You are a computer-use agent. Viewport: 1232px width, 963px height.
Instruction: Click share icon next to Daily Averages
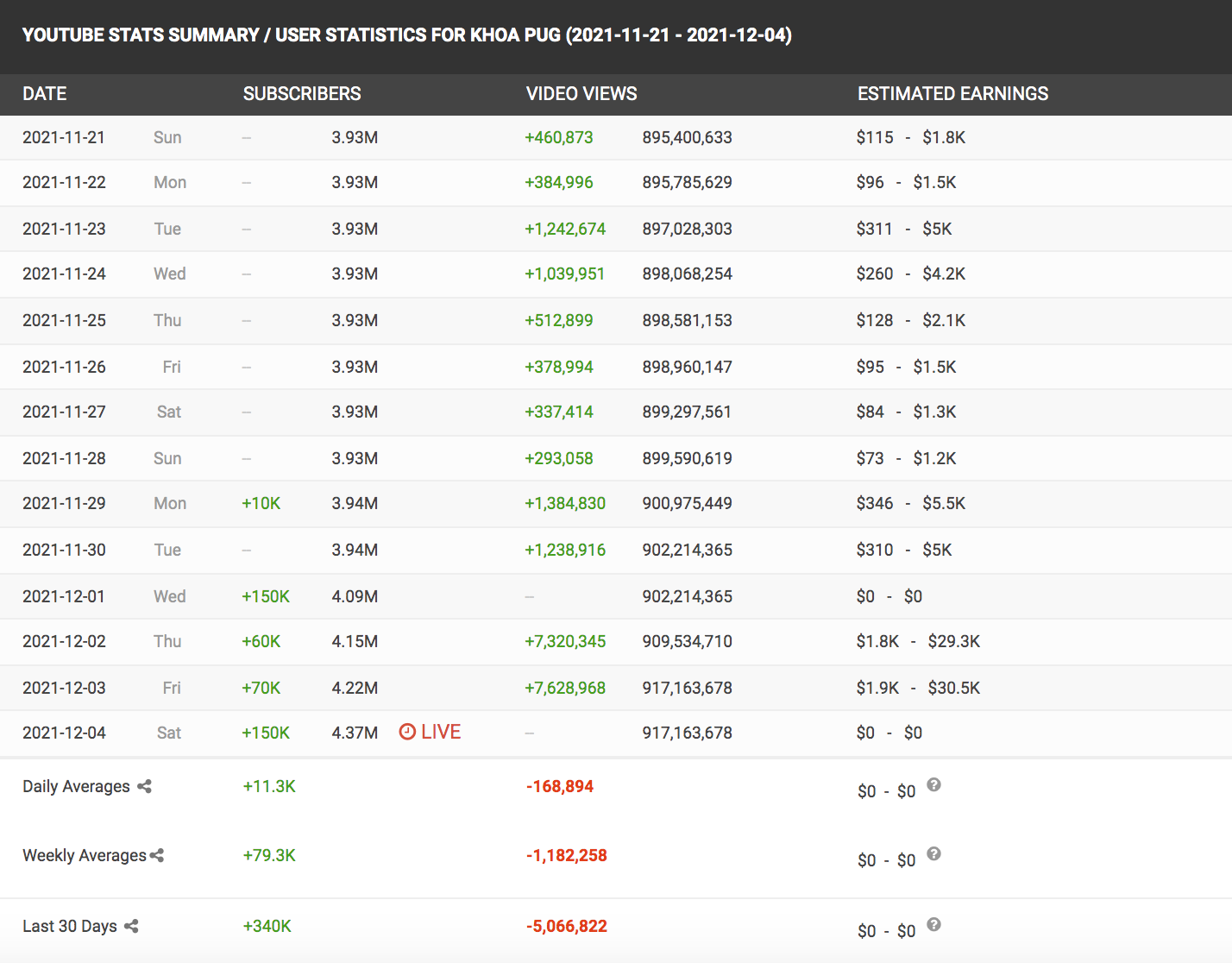tap(144, 786)
